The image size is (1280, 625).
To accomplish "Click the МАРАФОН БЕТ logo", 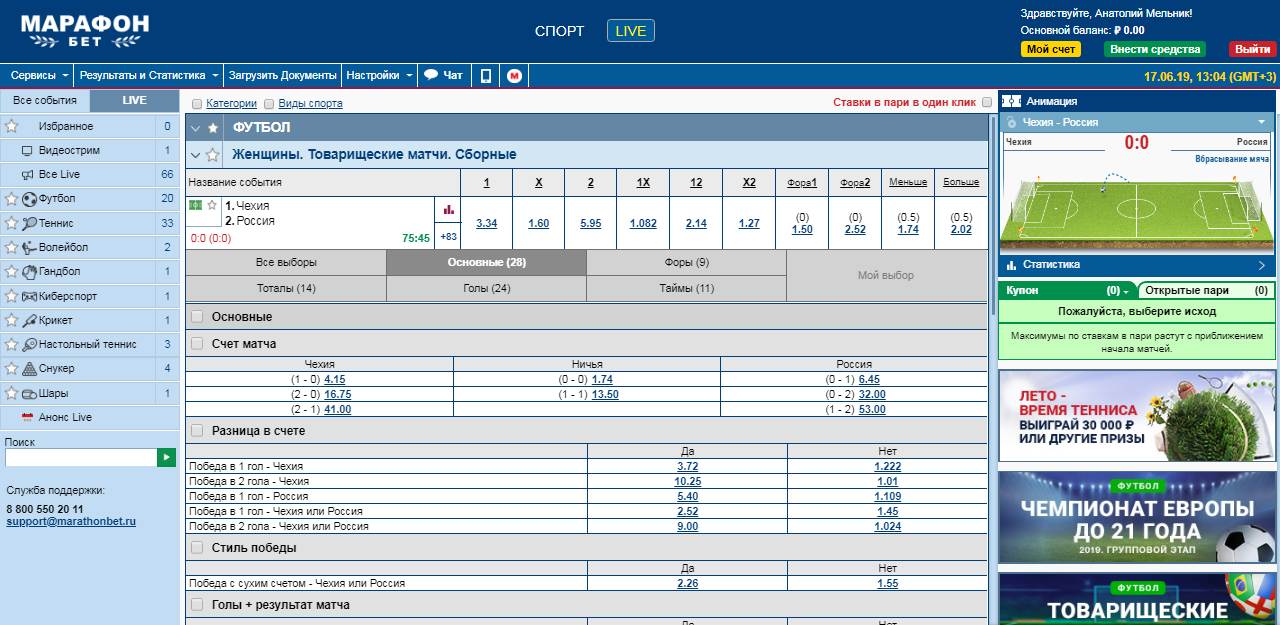I will pyautogui.click(x=85, y=31).
